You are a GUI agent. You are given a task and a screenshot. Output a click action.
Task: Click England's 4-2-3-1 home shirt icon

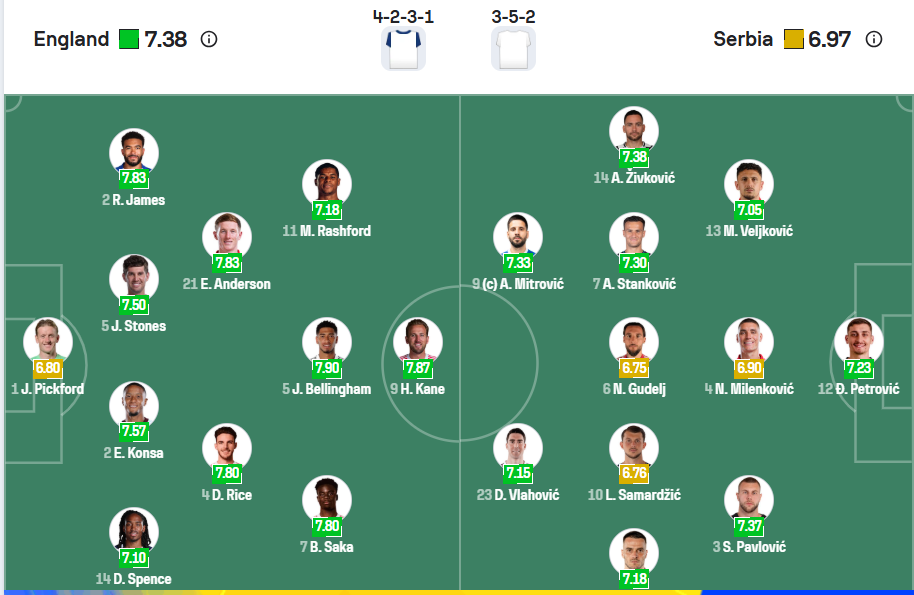tap(403, 49)
